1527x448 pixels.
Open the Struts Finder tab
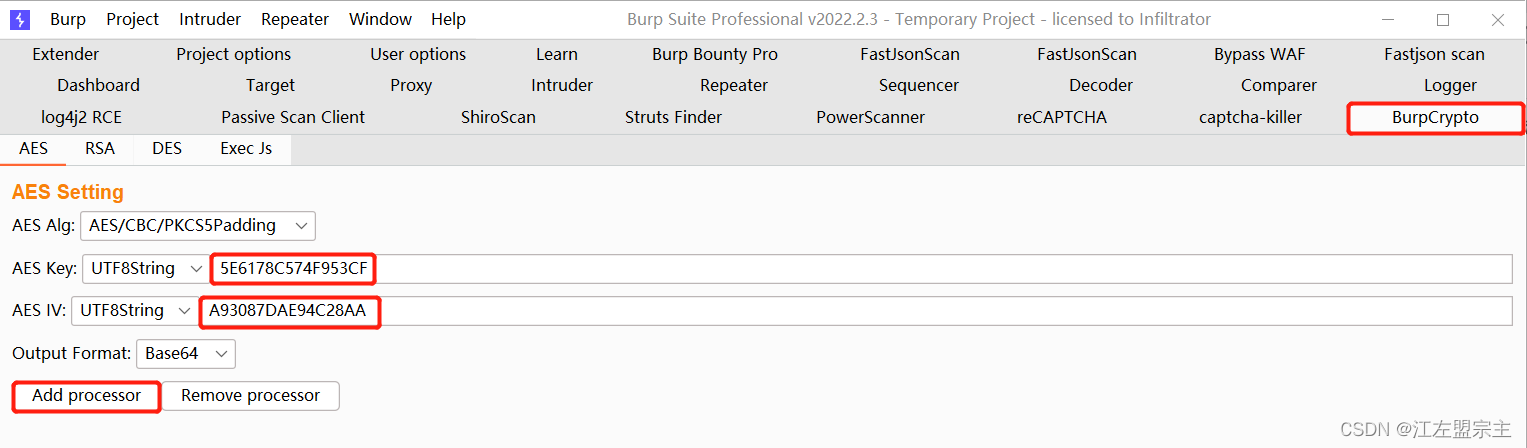(x=674, y=118)
